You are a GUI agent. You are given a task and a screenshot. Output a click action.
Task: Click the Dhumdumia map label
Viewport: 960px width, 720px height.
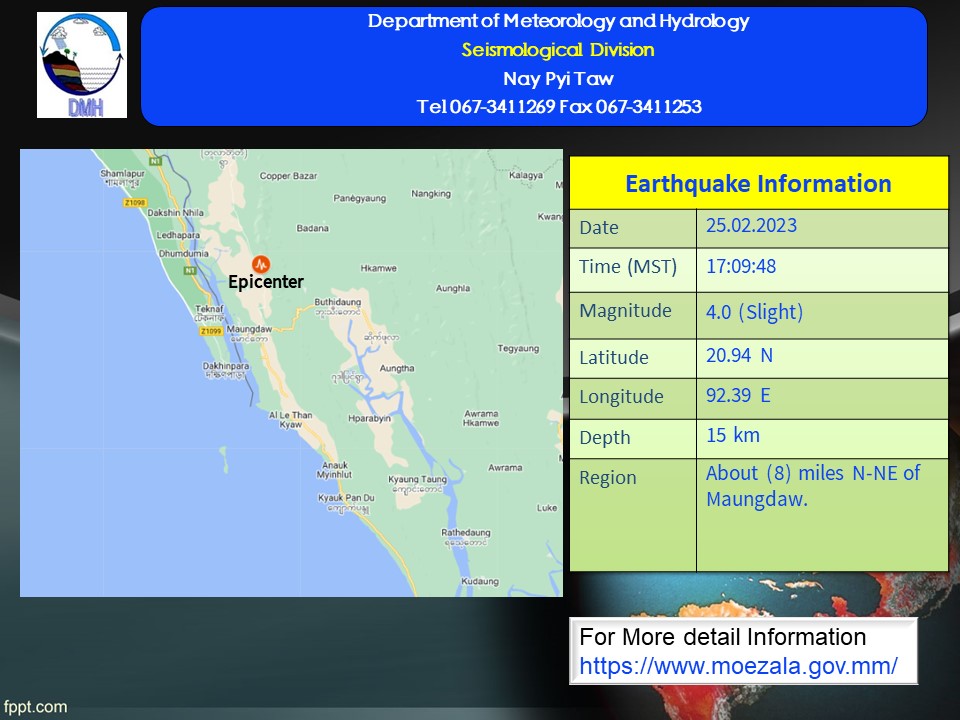coord(184,253)
